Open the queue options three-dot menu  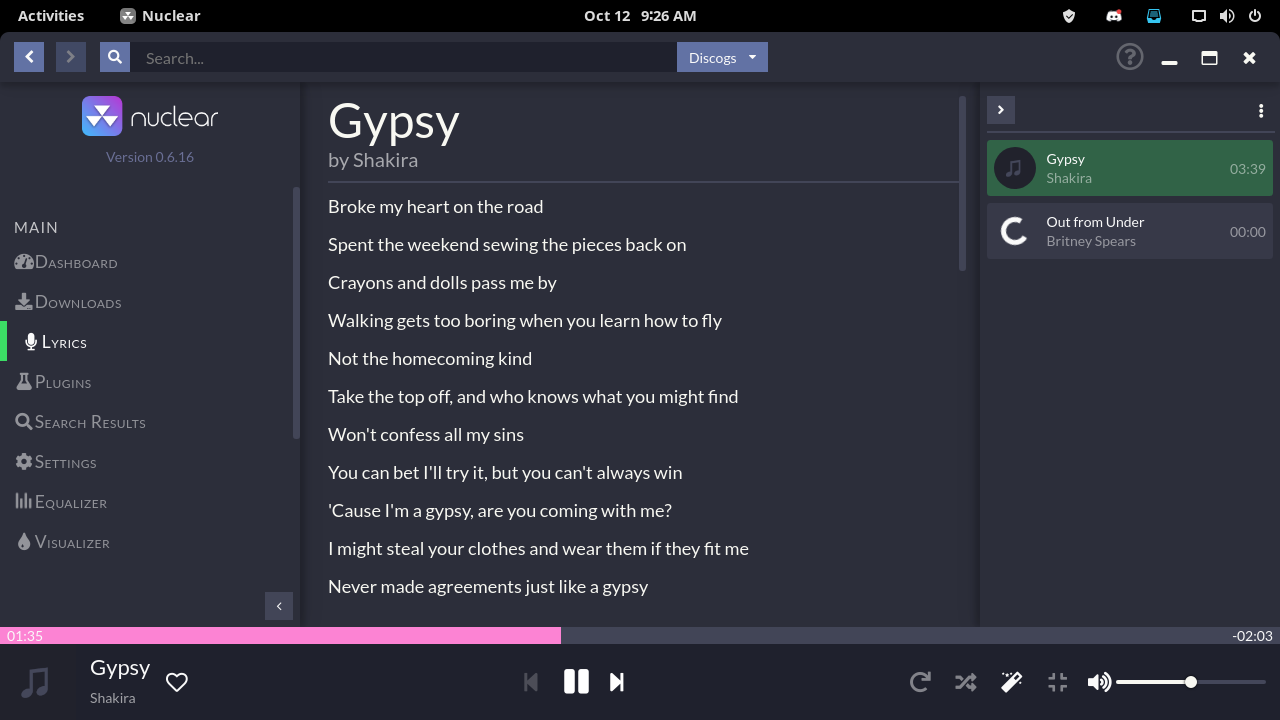(x=1260, y=110)
